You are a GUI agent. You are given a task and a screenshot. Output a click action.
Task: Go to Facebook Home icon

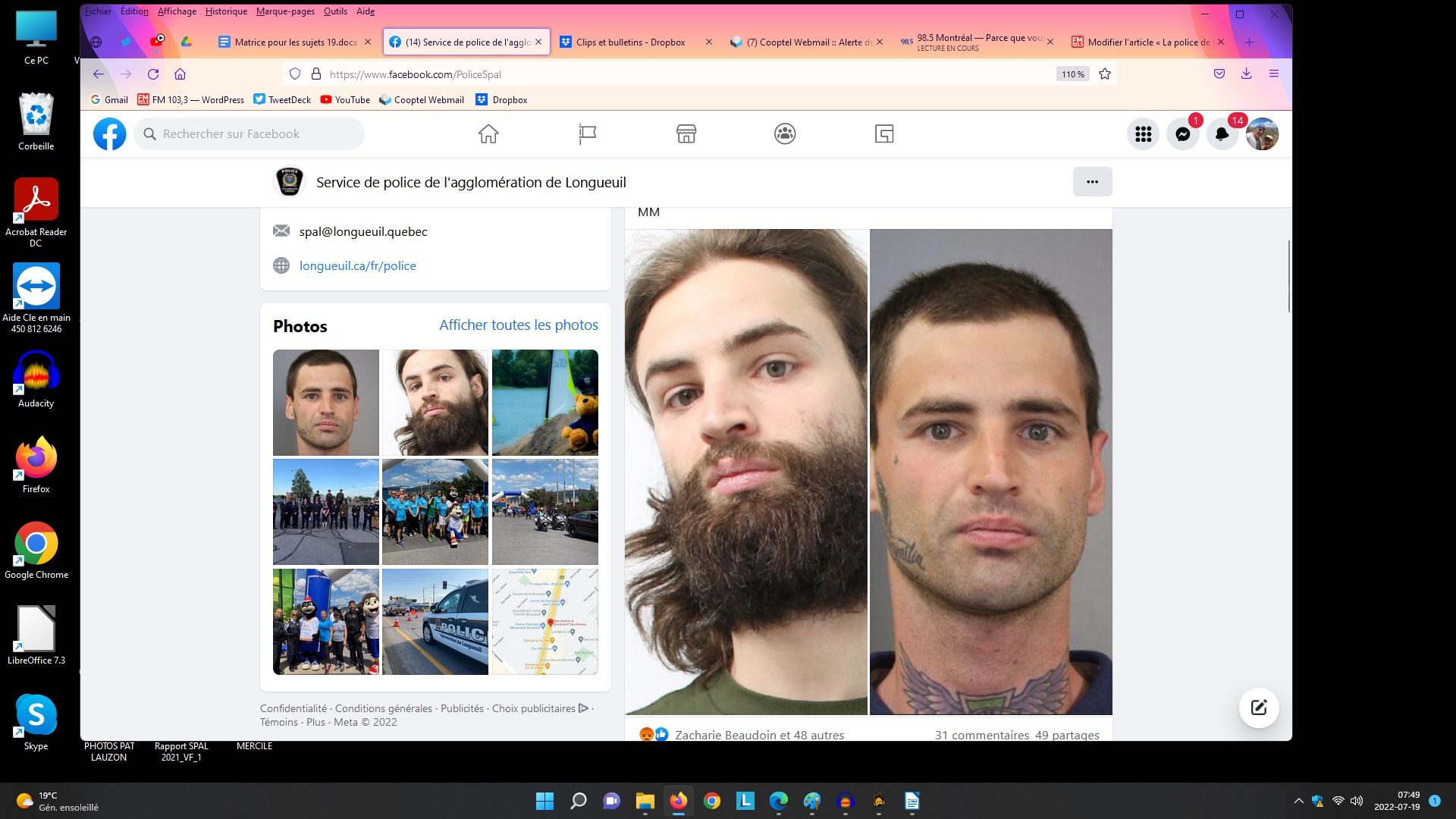click(x=488, y=134)
